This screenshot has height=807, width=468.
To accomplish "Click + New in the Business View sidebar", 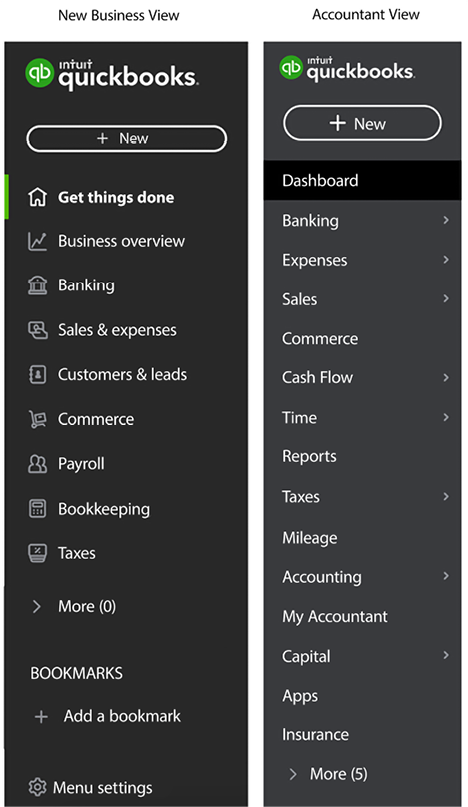I will tap(127, 138).
